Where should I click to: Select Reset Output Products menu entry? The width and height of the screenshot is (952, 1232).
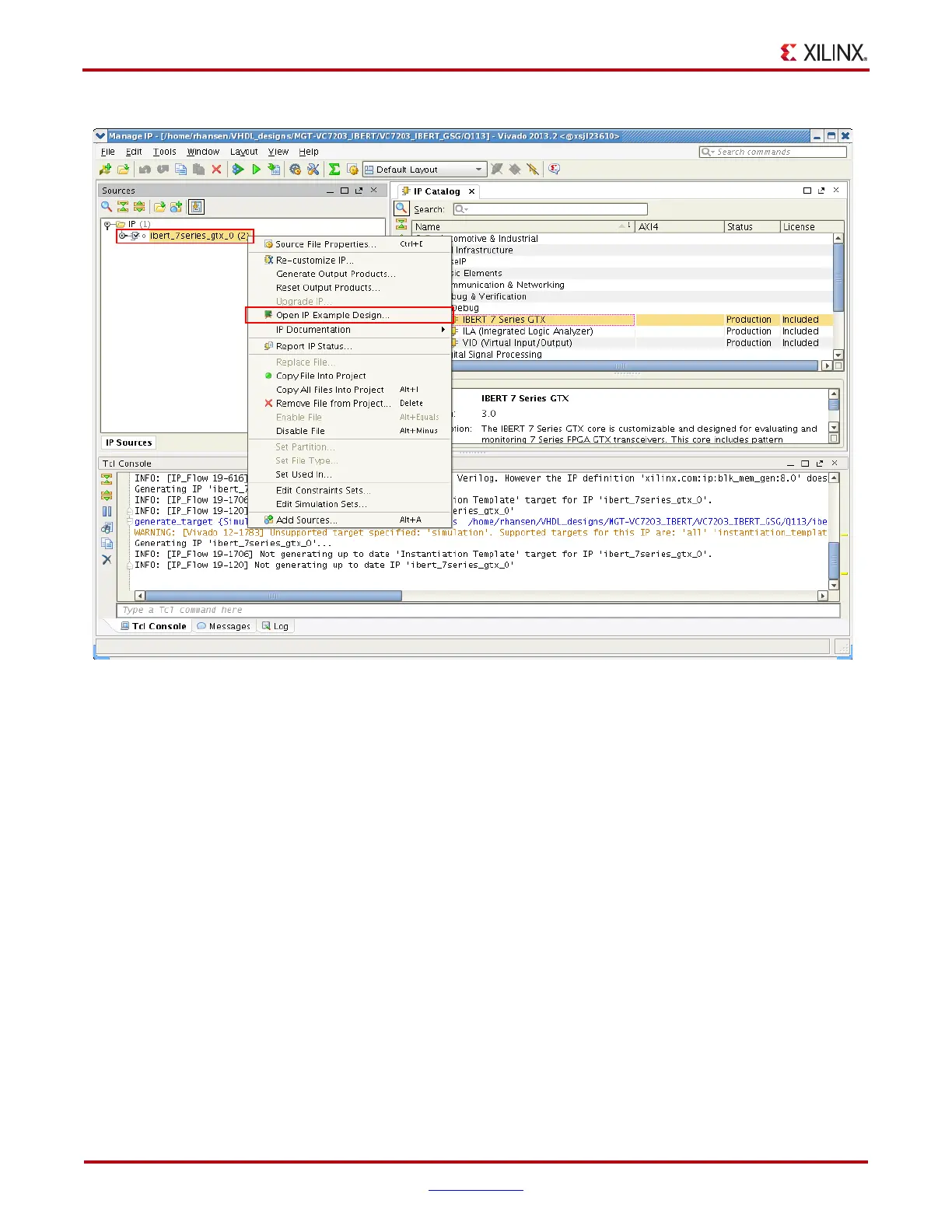[x=349, y=288]
